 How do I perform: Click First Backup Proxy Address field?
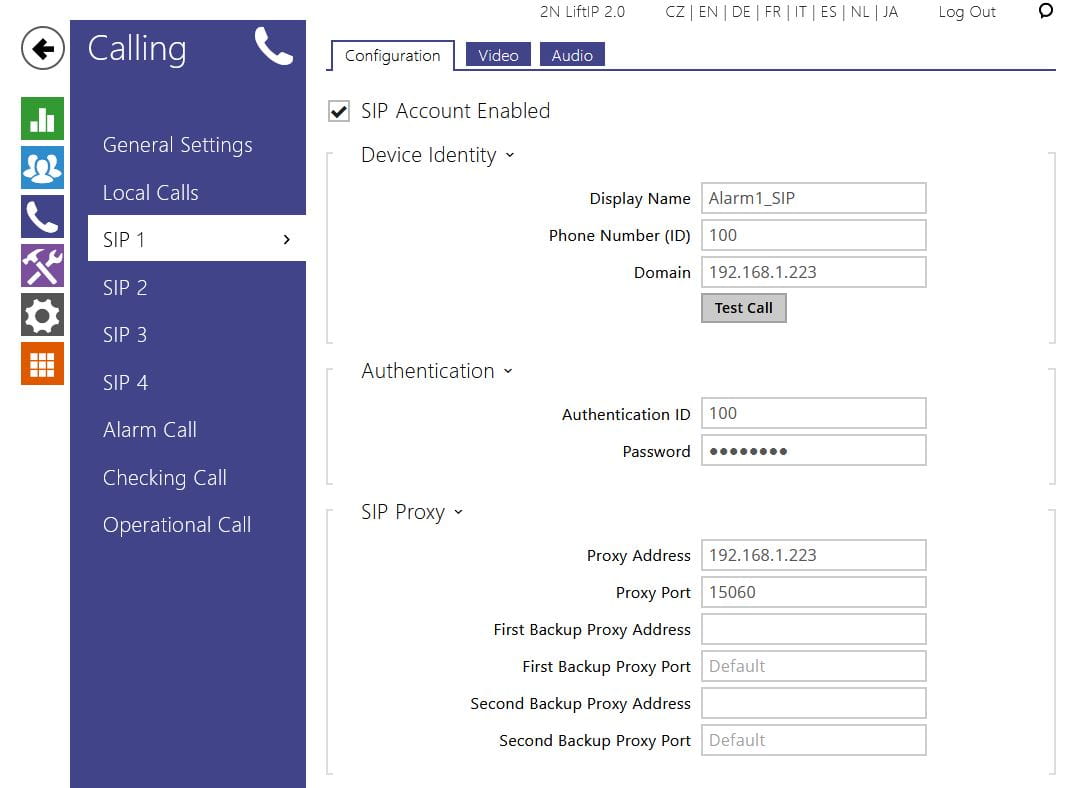813,629
